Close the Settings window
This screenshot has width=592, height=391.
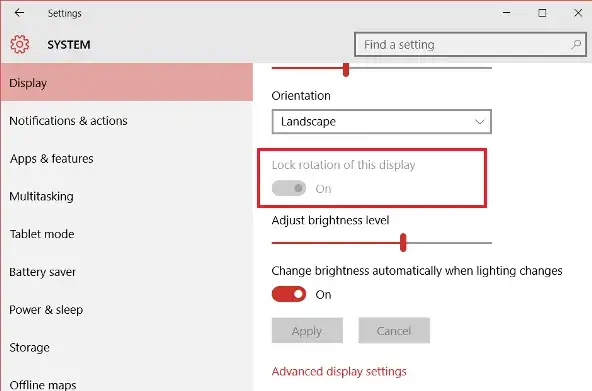point(578,13)
